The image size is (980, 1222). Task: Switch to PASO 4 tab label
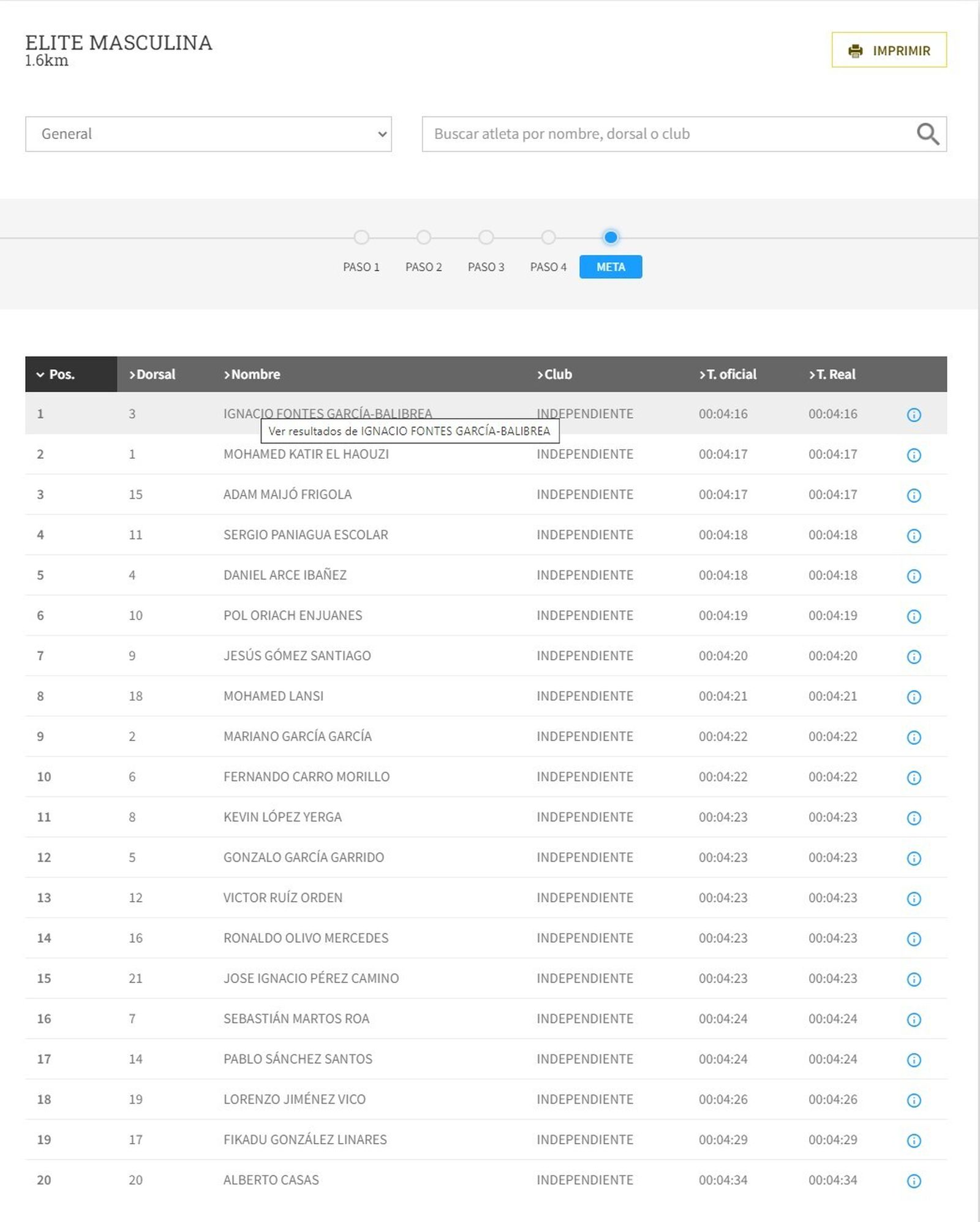click(x=548, y=267)
